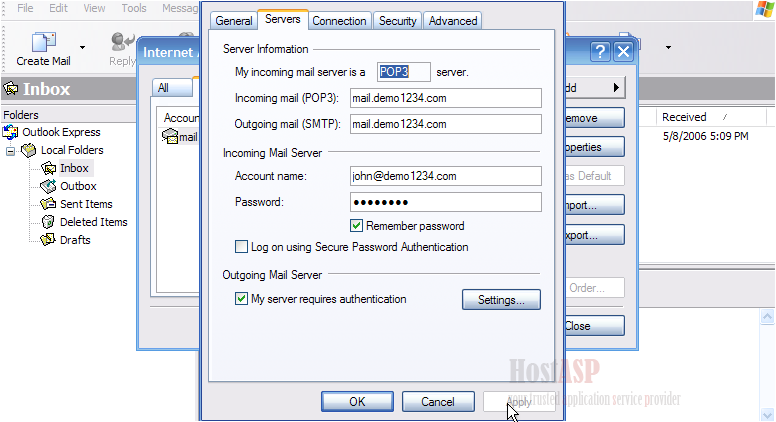
Task: Open the Sent Items folder
Action: coord(85,204)
